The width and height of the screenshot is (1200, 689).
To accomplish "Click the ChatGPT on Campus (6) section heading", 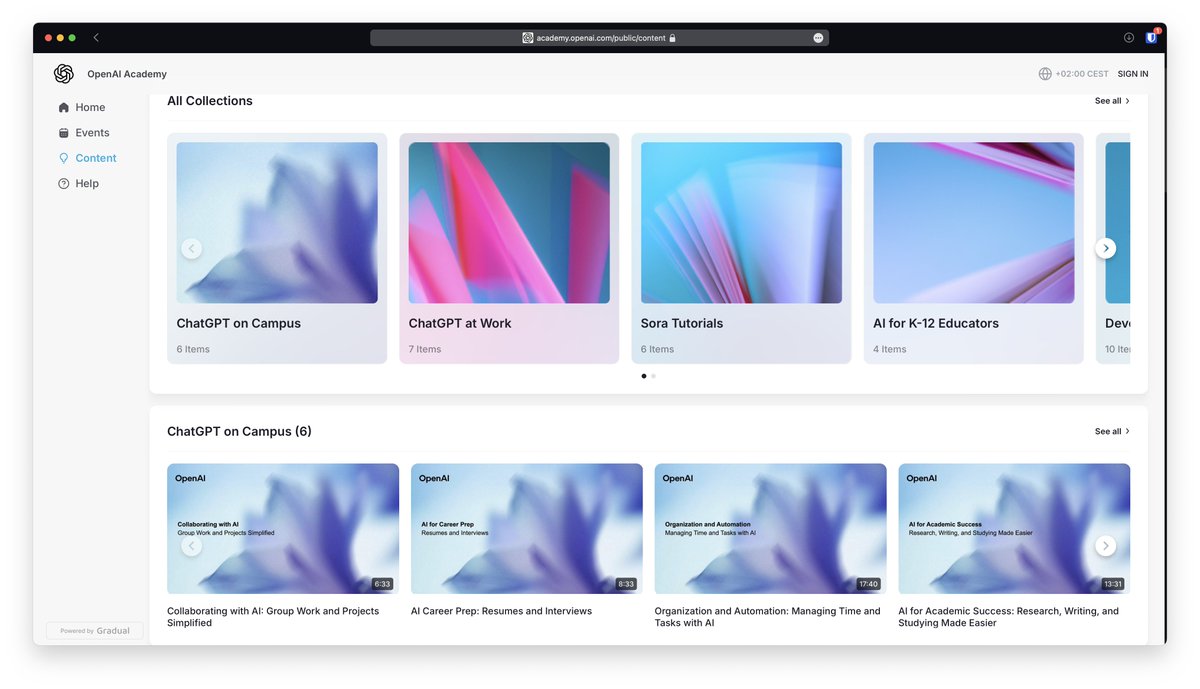I will click(x=239, y=432).
